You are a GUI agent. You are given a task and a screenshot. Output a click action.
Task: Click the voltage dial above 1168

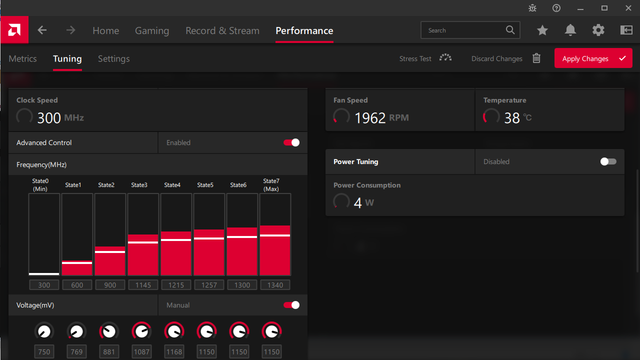[x=174, y=331]
